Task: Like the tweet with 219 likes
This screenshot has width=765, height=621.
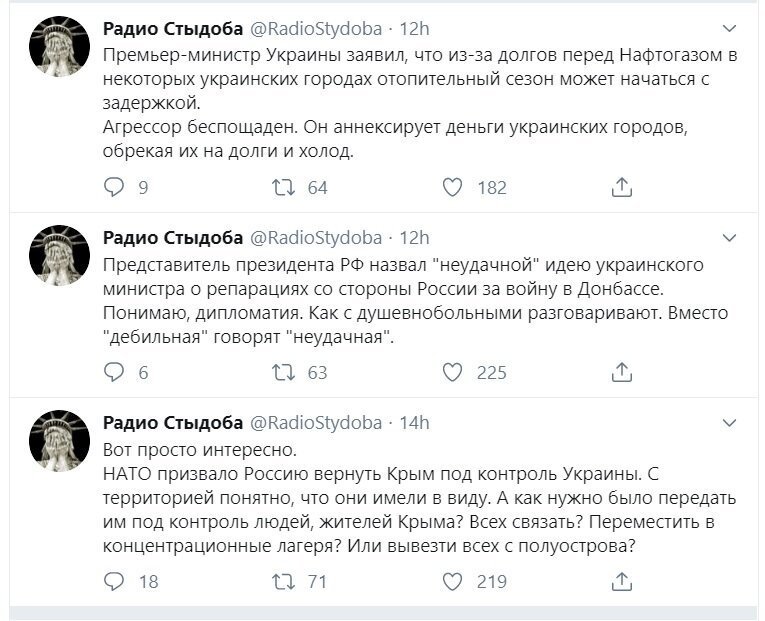Action: click(452, 581)
